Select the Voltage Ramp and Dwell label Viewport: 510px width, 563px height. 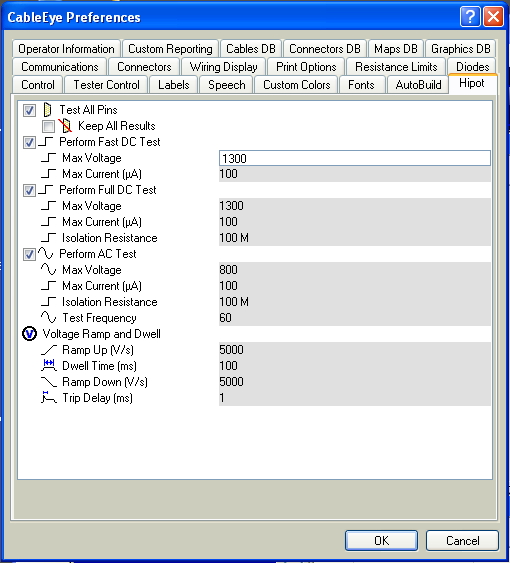pos(101,334)
